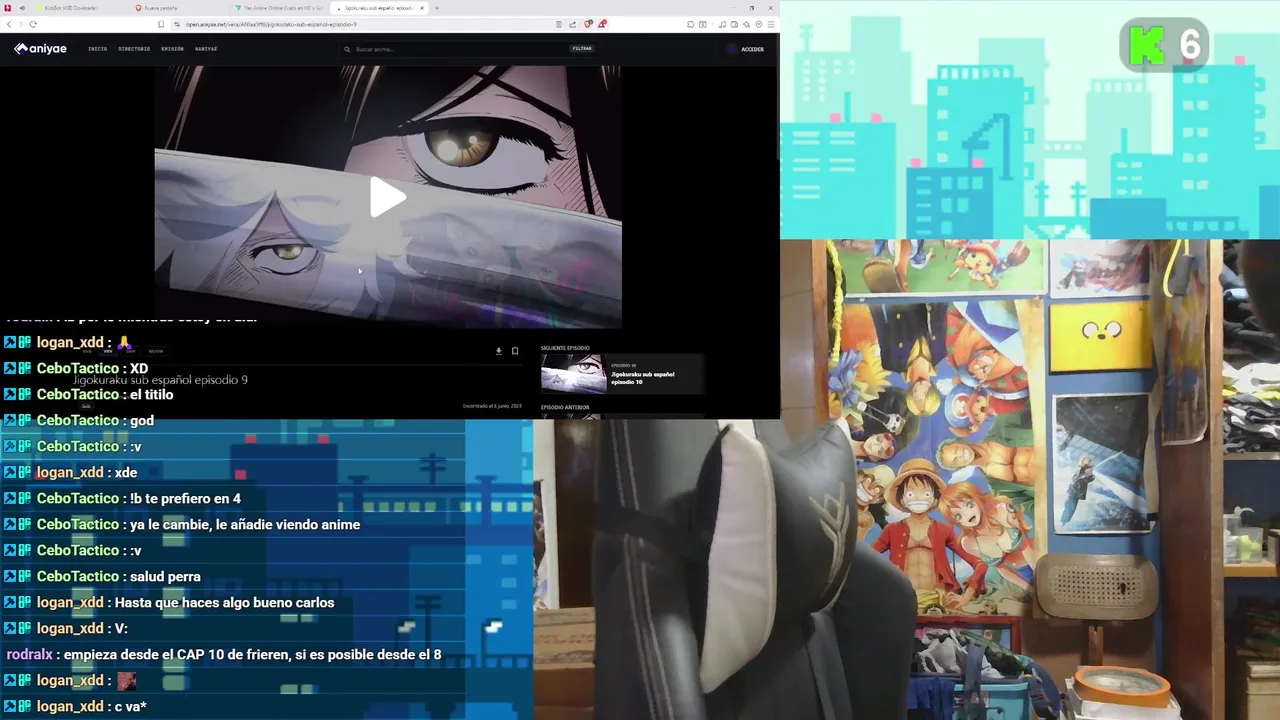Viewport: 1280px width, 720px height.
Task: Open the DIRECTORIO menu item
Action: pos(134,48)
